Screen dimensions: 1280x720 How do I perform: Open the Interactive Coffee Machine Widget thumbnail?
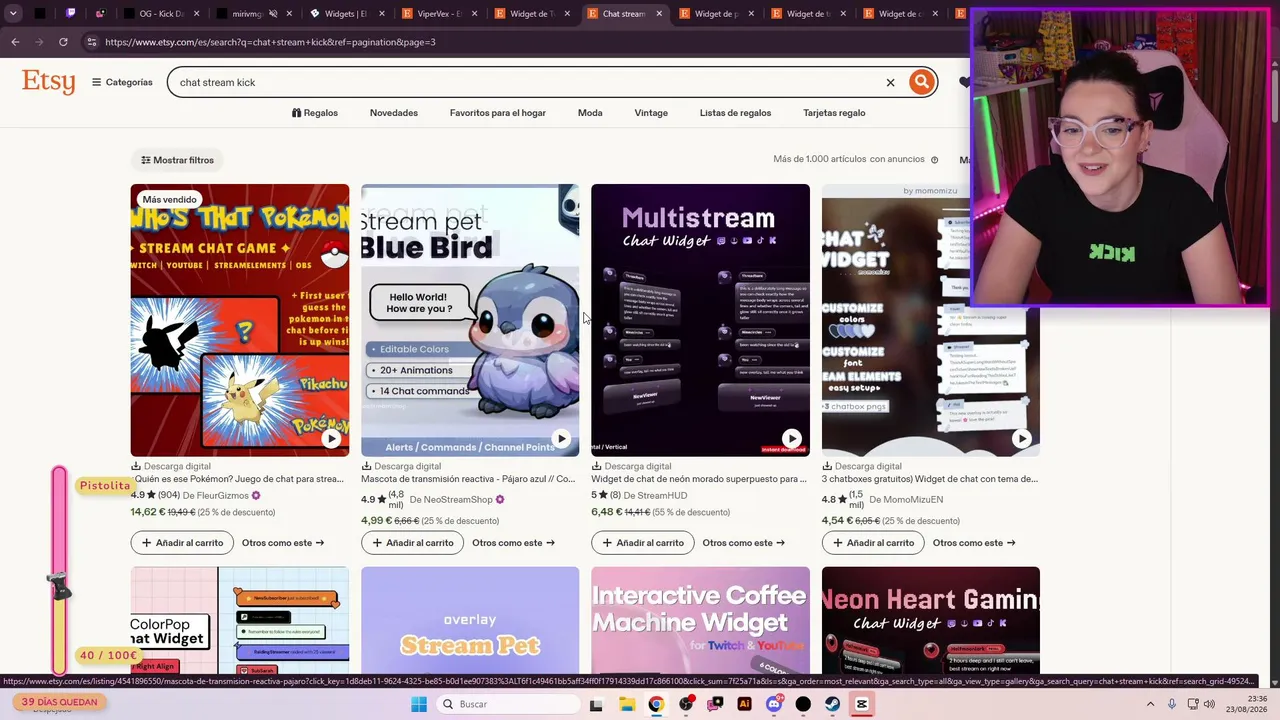point(700,621)
